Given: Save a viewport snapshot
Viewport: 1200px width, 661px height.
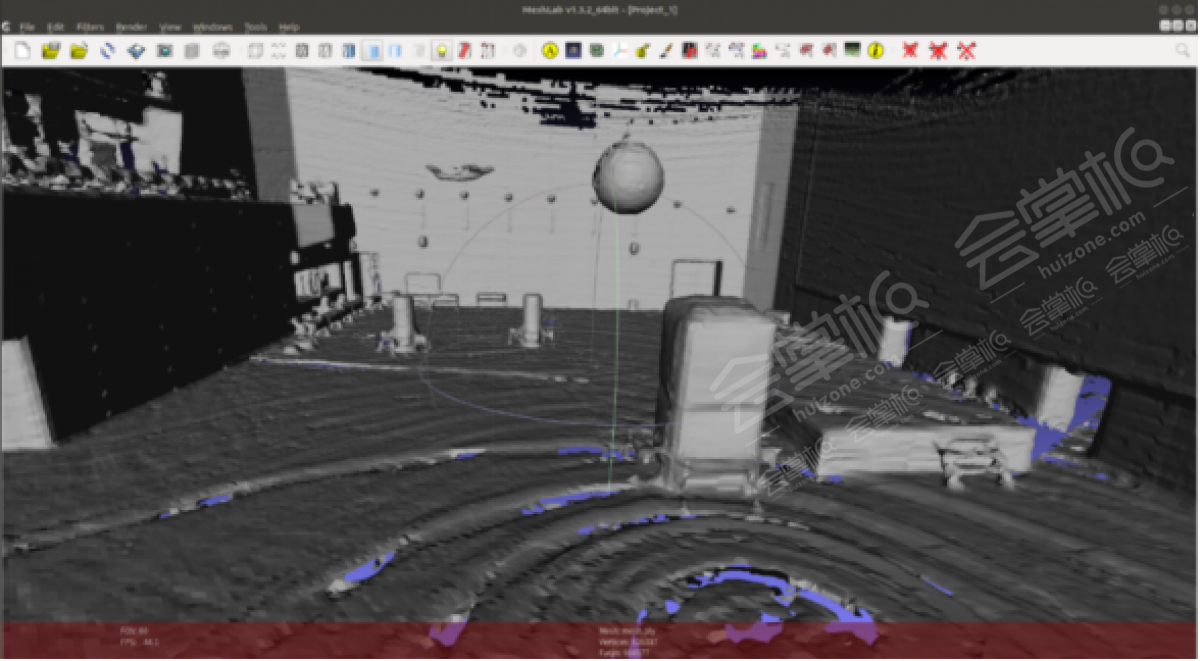Looking at the screenshot, I should (164, 50).
